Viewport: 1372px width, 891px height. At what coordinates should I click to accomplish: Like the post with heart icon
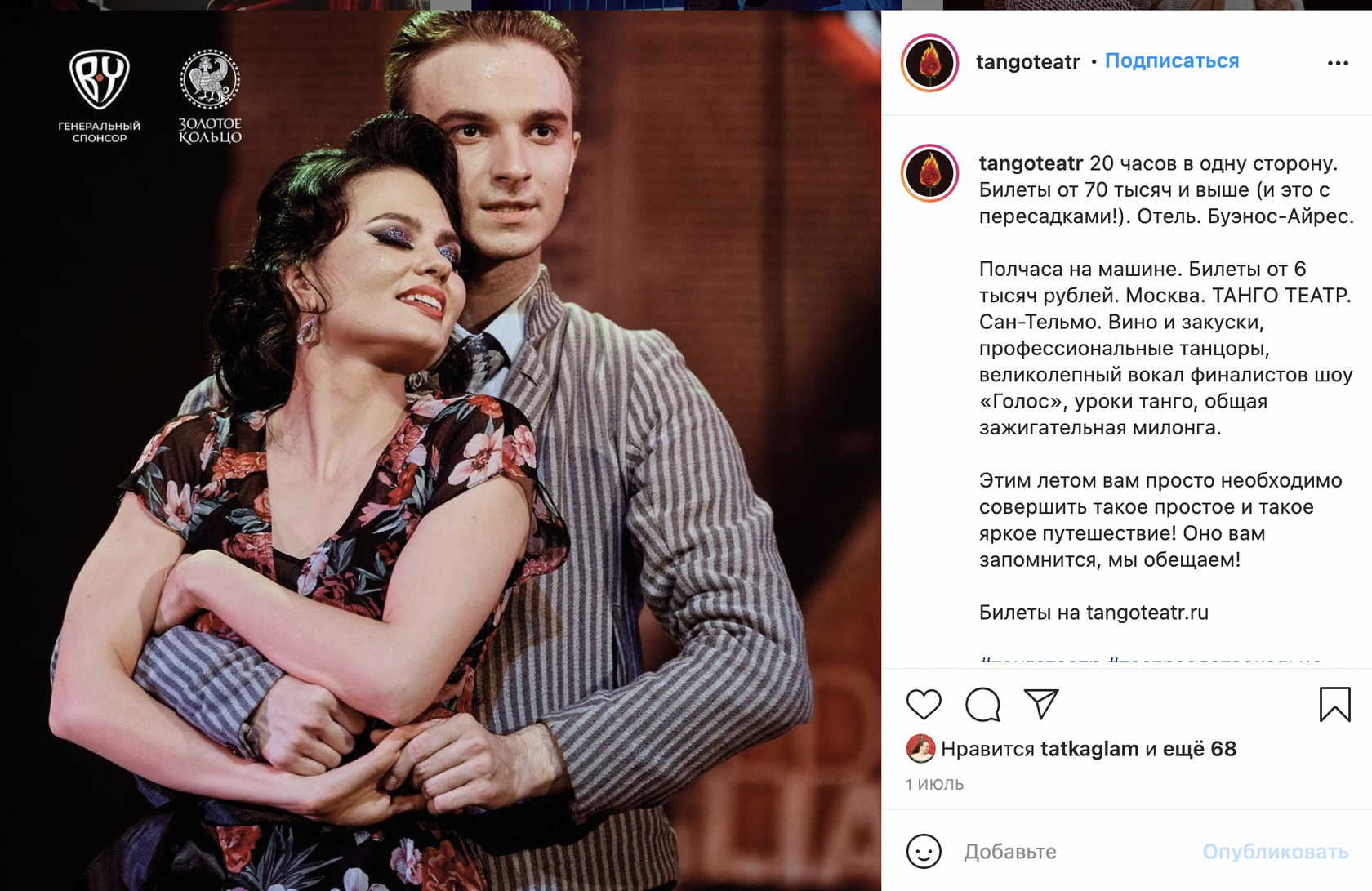click(x=924, y=704)
